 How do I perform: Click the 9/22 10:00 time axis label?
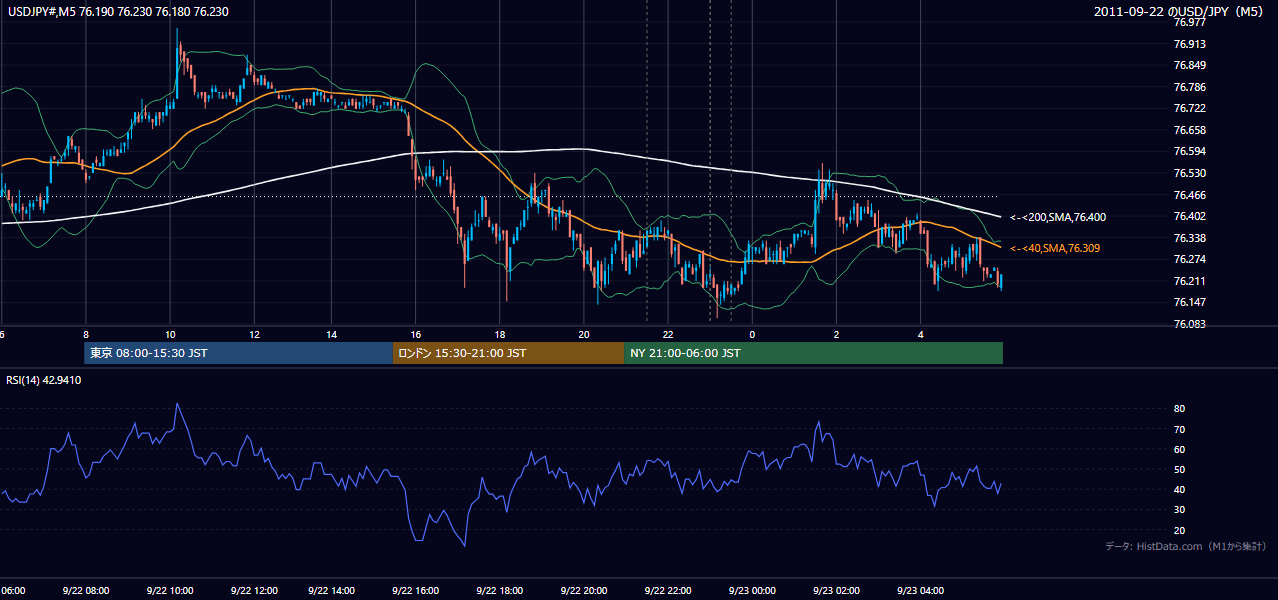pyautogui.click(x=169, y=590)
